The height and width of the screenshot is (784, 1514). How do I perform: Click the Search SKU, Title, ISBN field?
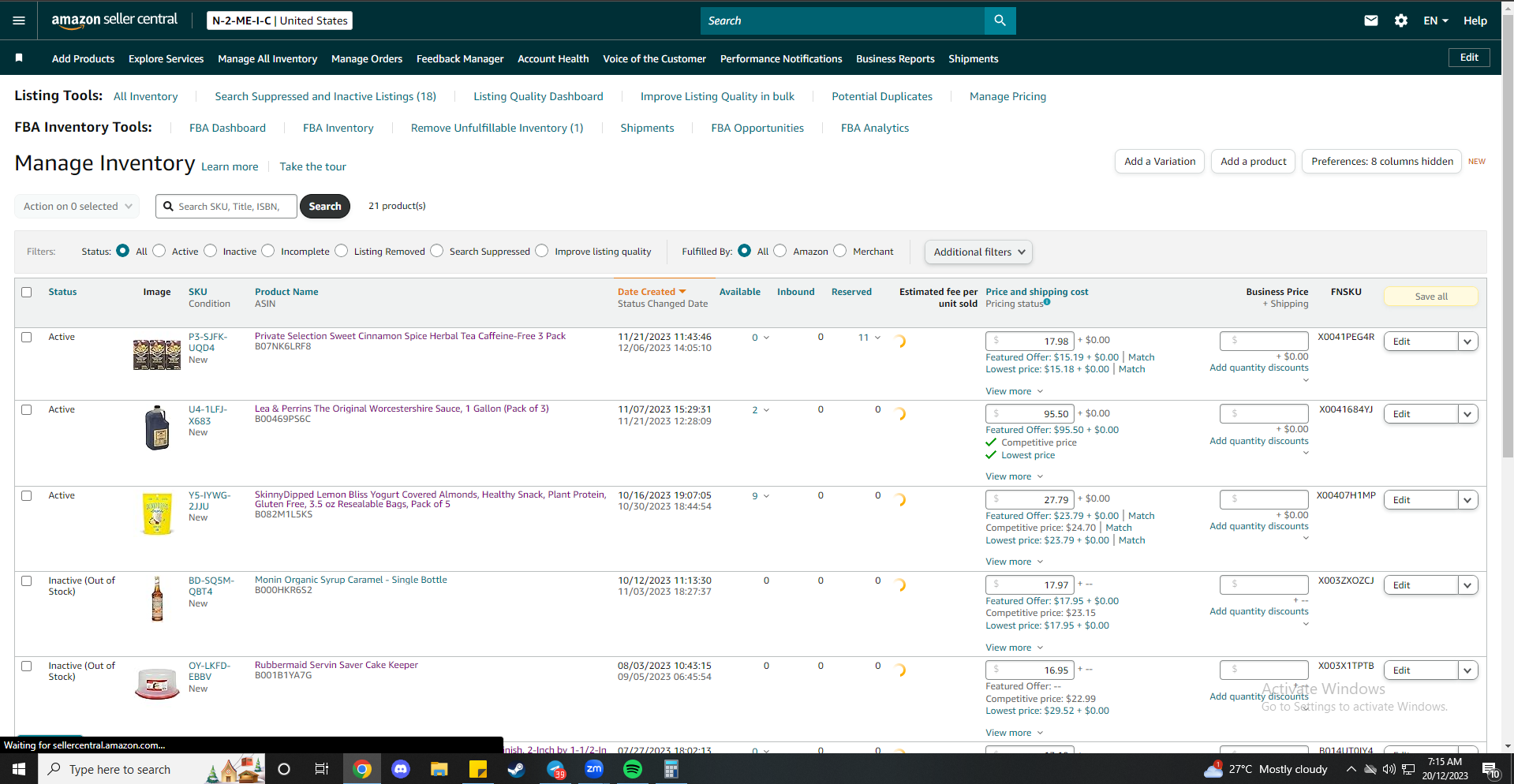pos(226,206)
